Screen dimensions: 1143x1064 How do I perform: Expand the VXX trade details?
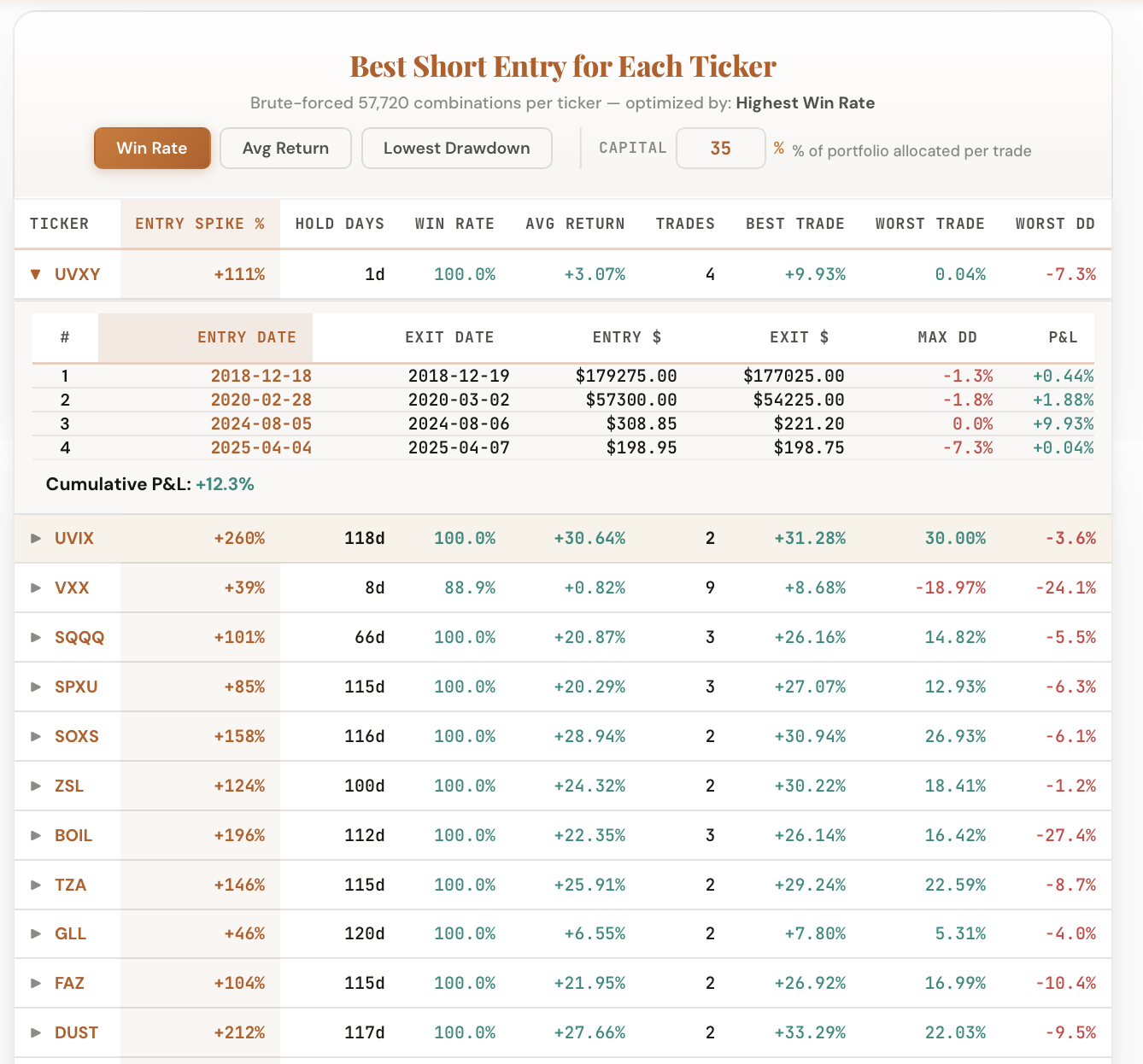36,588
